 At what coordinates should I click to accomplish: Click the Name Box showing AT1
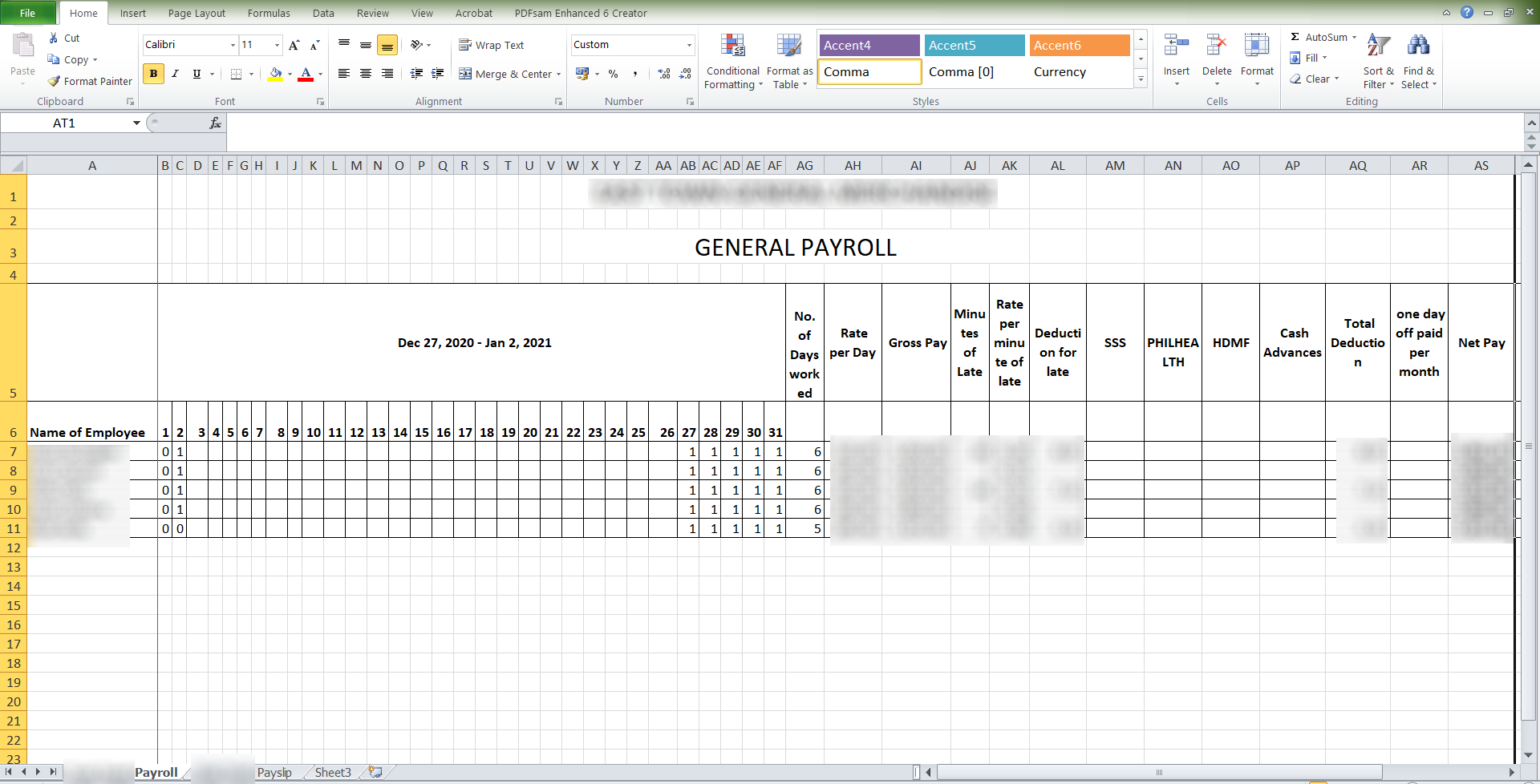[66, 123]
